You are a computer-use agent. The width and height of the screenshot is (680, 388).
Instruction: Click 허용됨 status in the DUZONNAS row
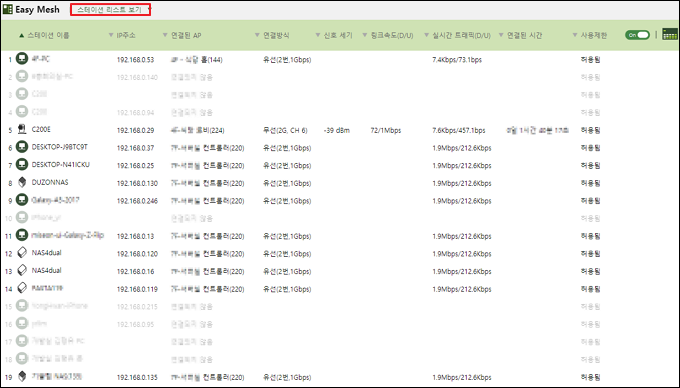pos(590,183)
